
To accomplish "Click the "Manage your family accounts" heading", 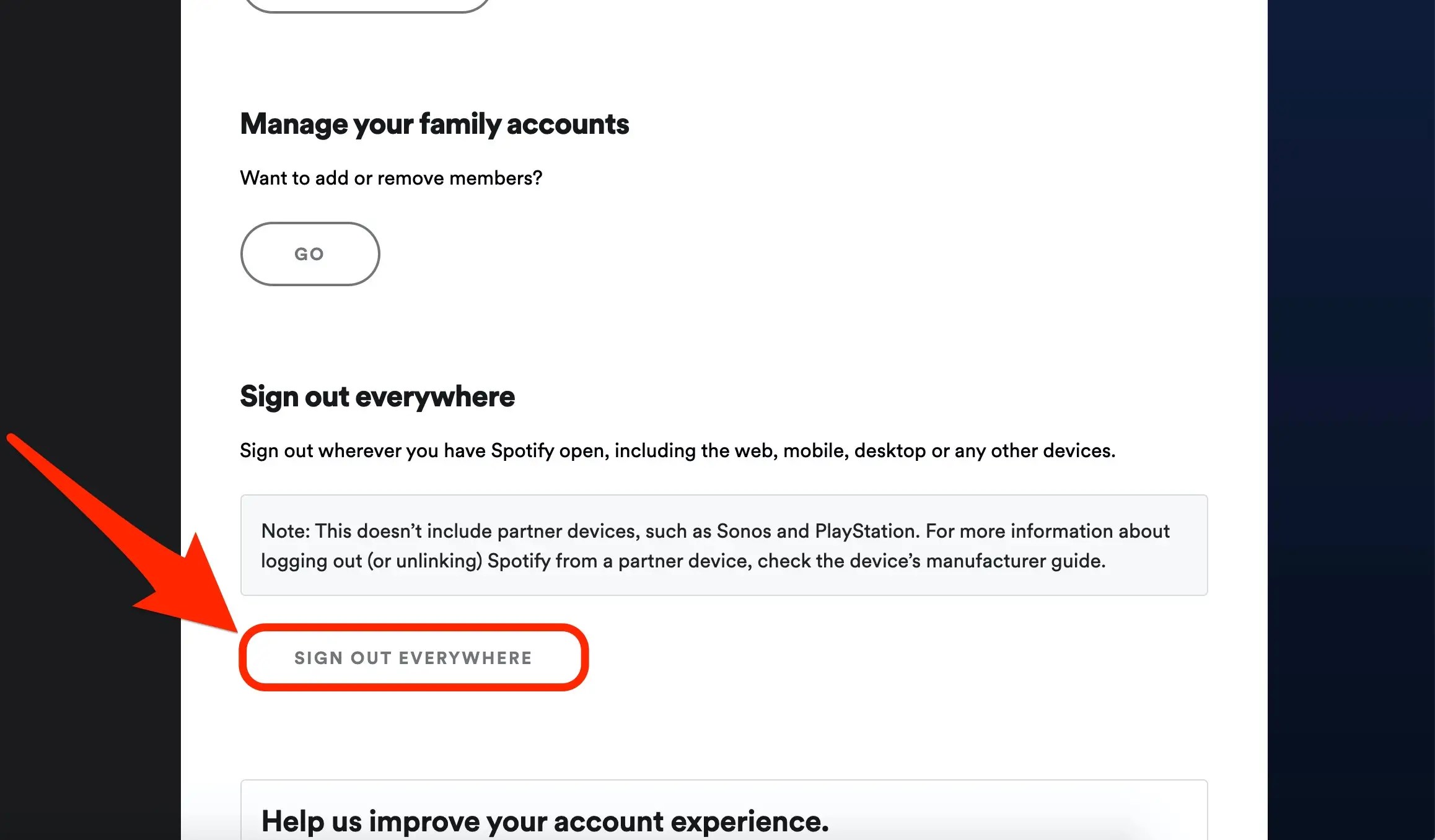I will tap(434, 124).
